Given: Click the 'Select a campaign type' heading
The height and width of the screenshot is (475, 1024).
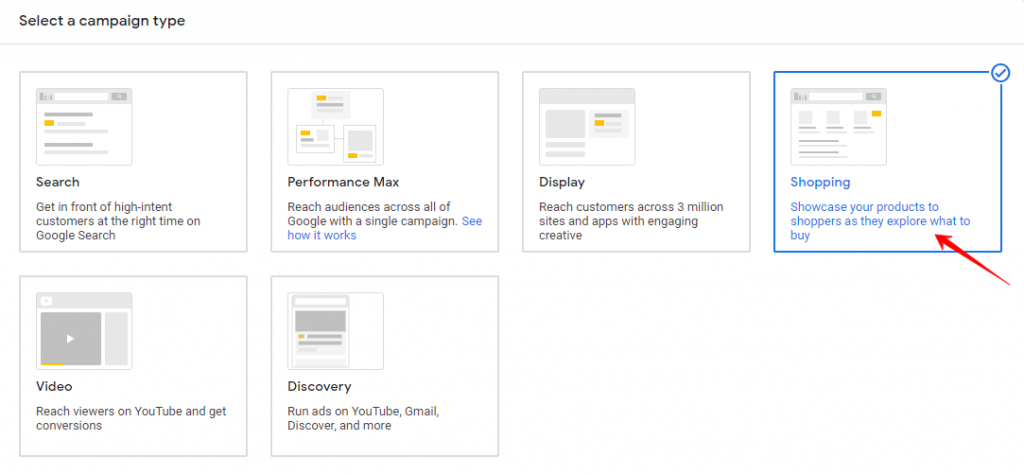Looking at the screenshot, I should pyautogui.click(x=102, y=21).
